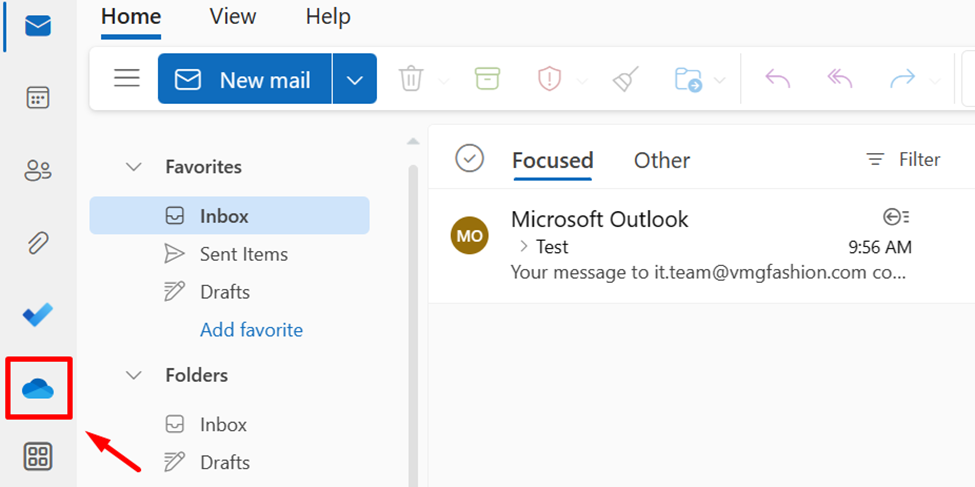Click the Delete trash can icon
Image resolution: width=975 pixels, height=487 pixels.
pos(411,79)
